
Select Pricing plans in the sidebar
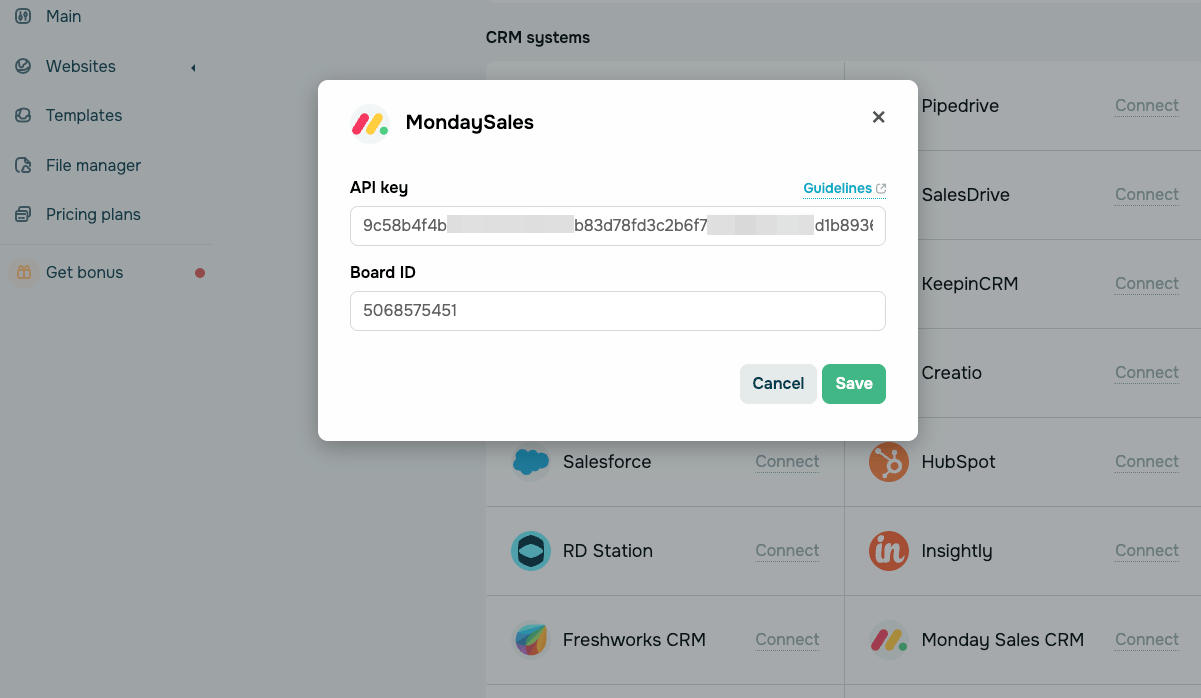point(93,214)
